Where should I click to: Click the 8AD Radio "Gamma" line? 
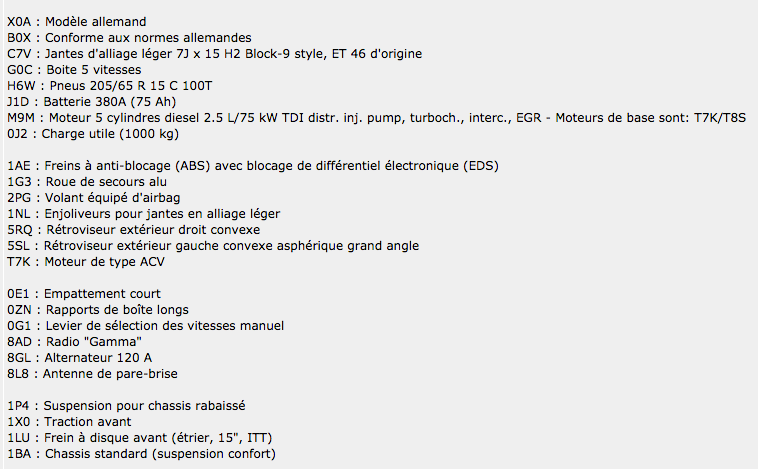(74, 341)
